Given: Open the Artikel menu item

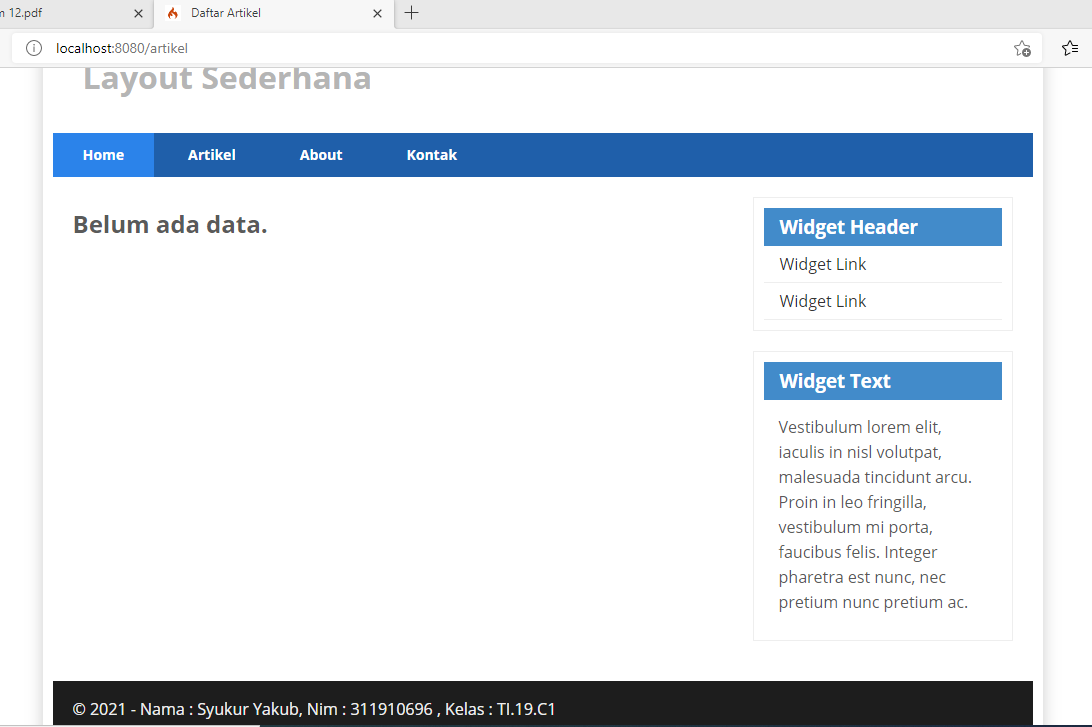Looking at the screenshot, I should pyautogui.click(x=211, y=155).
